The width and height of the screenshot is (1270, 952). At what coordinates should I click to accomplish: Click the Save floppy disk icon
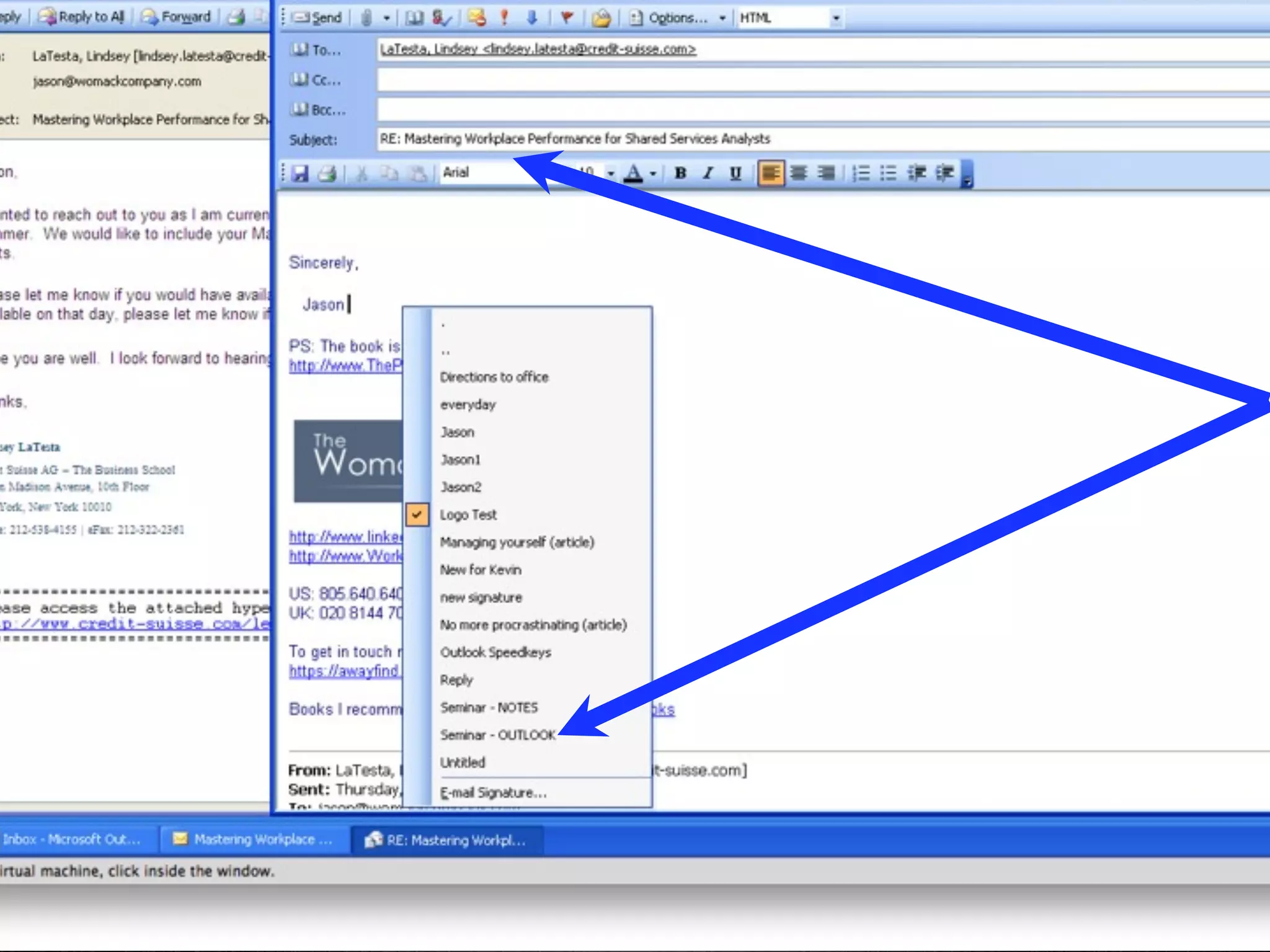(301, 173)
